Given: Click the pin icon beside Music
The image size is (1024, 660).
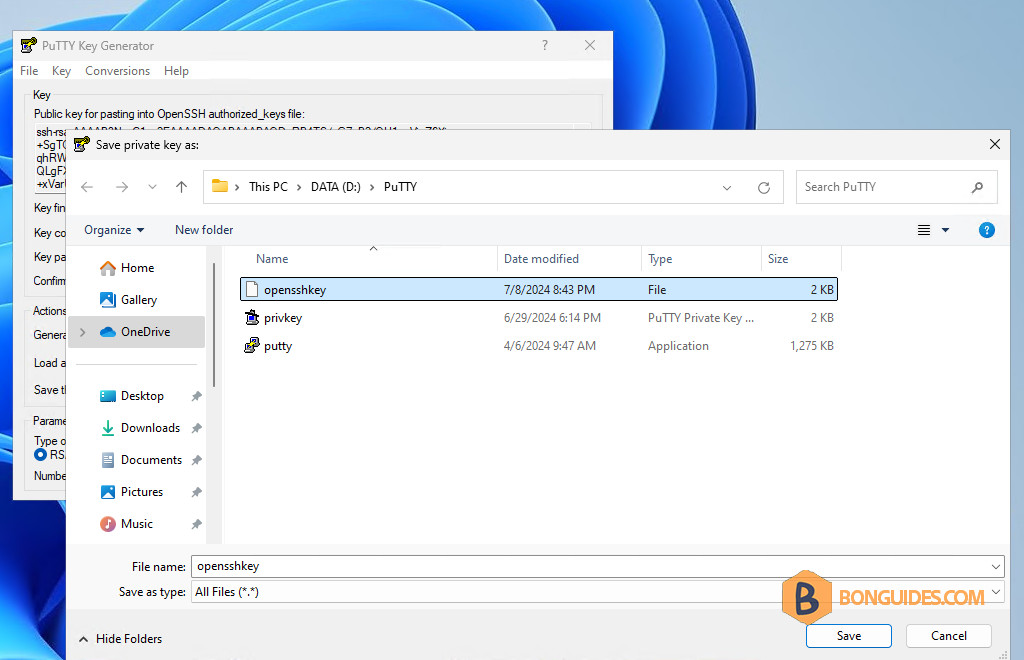Looking at the screenshot, I should coord(196,524).
